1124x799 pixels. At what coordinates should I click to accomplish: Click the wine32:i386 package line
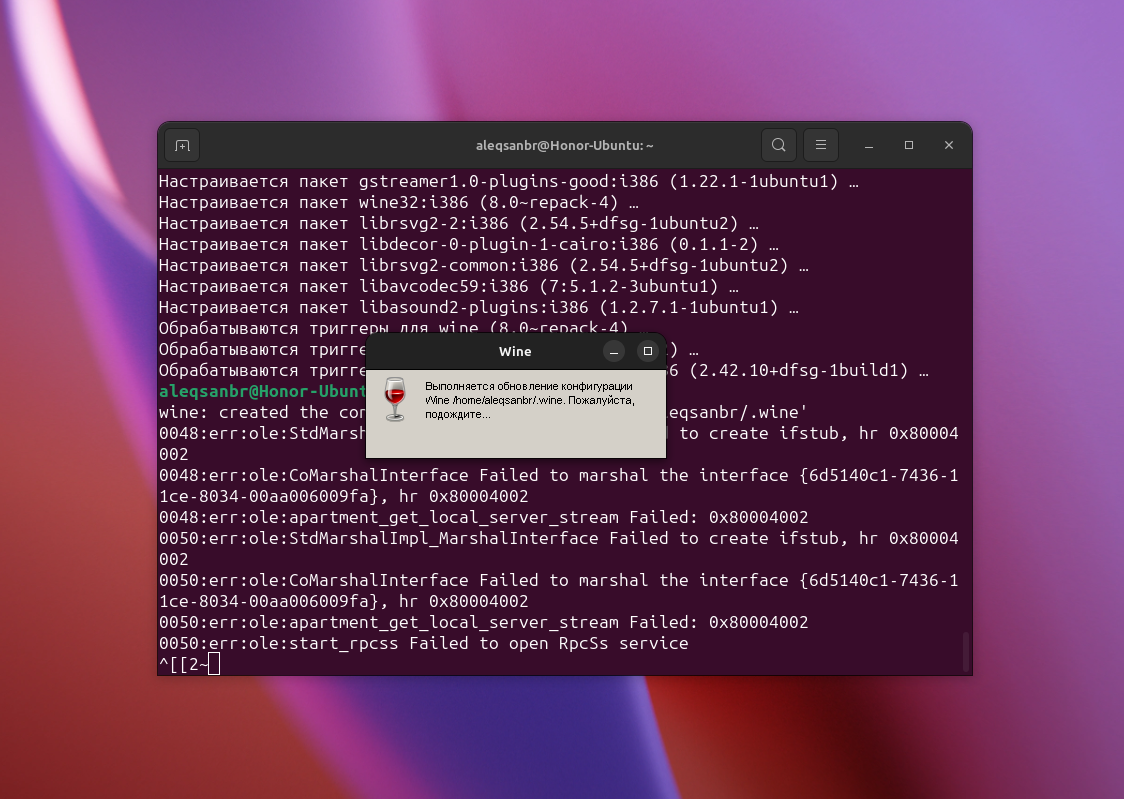tap(398, 203)
